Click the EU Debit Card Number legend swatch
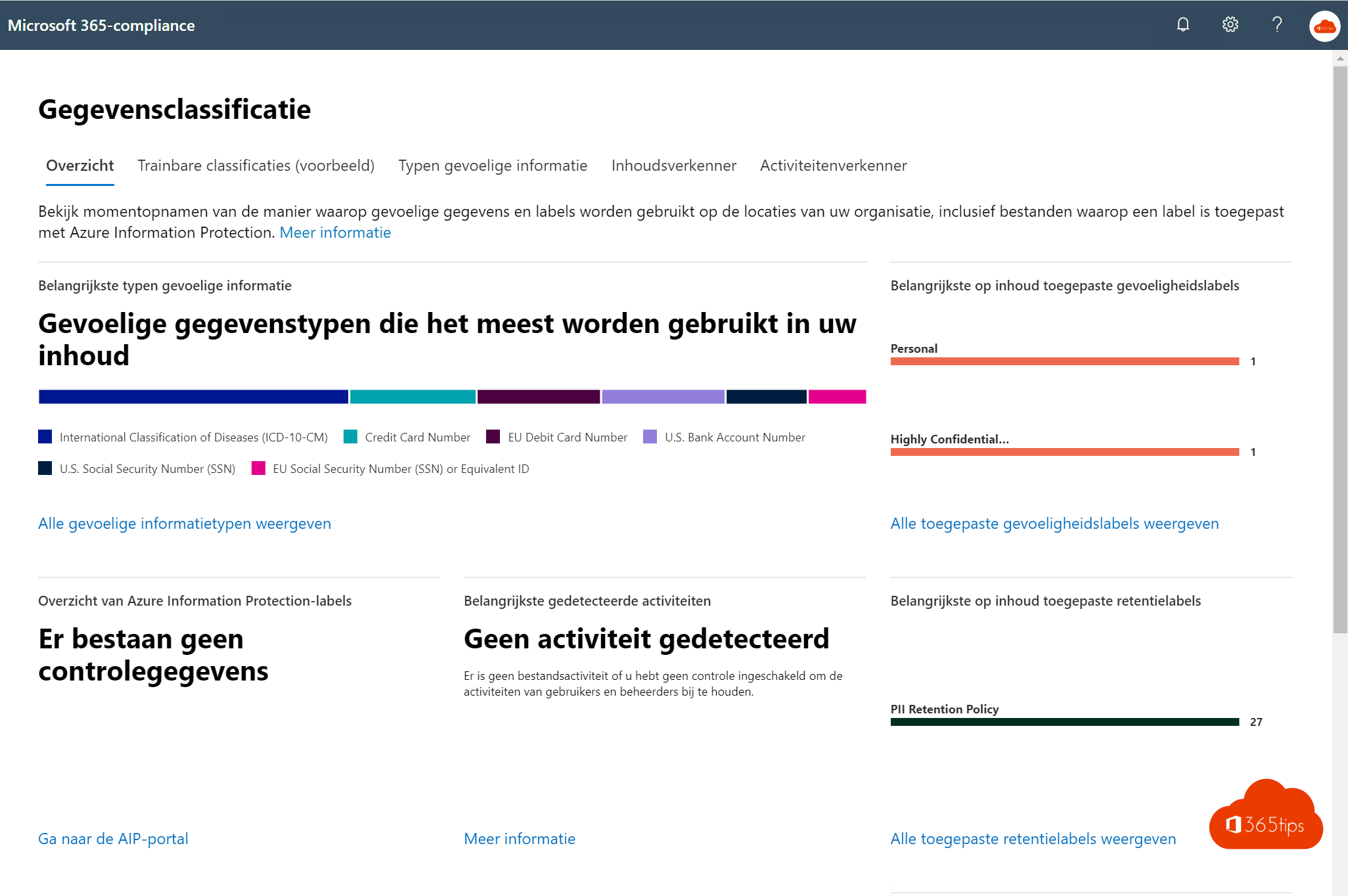This screenshot has height=896, width=1348. [x=493, y=437]
